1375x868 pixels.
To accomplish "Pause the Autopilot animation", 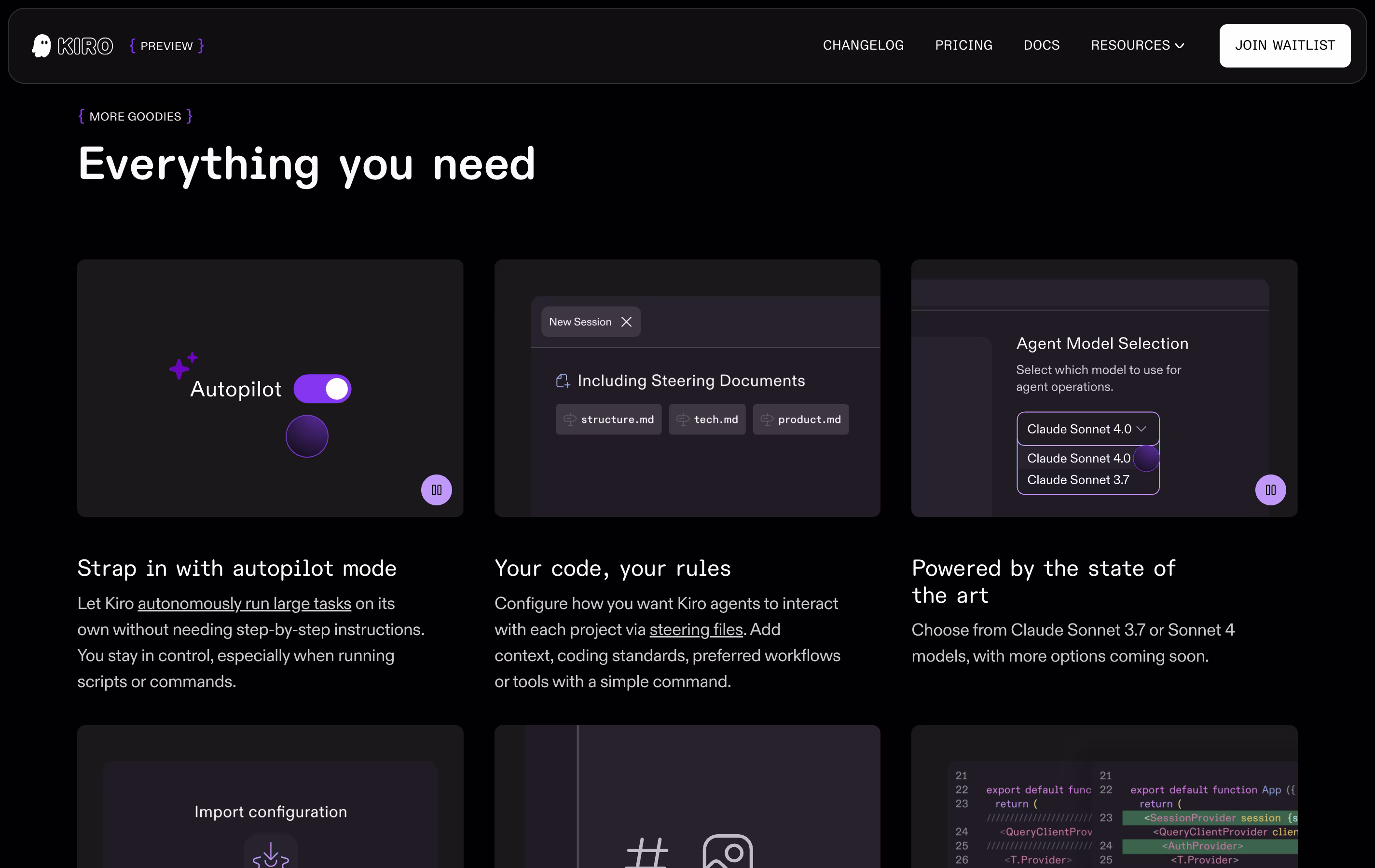I will pyautogui.click(x=436, y=489).
